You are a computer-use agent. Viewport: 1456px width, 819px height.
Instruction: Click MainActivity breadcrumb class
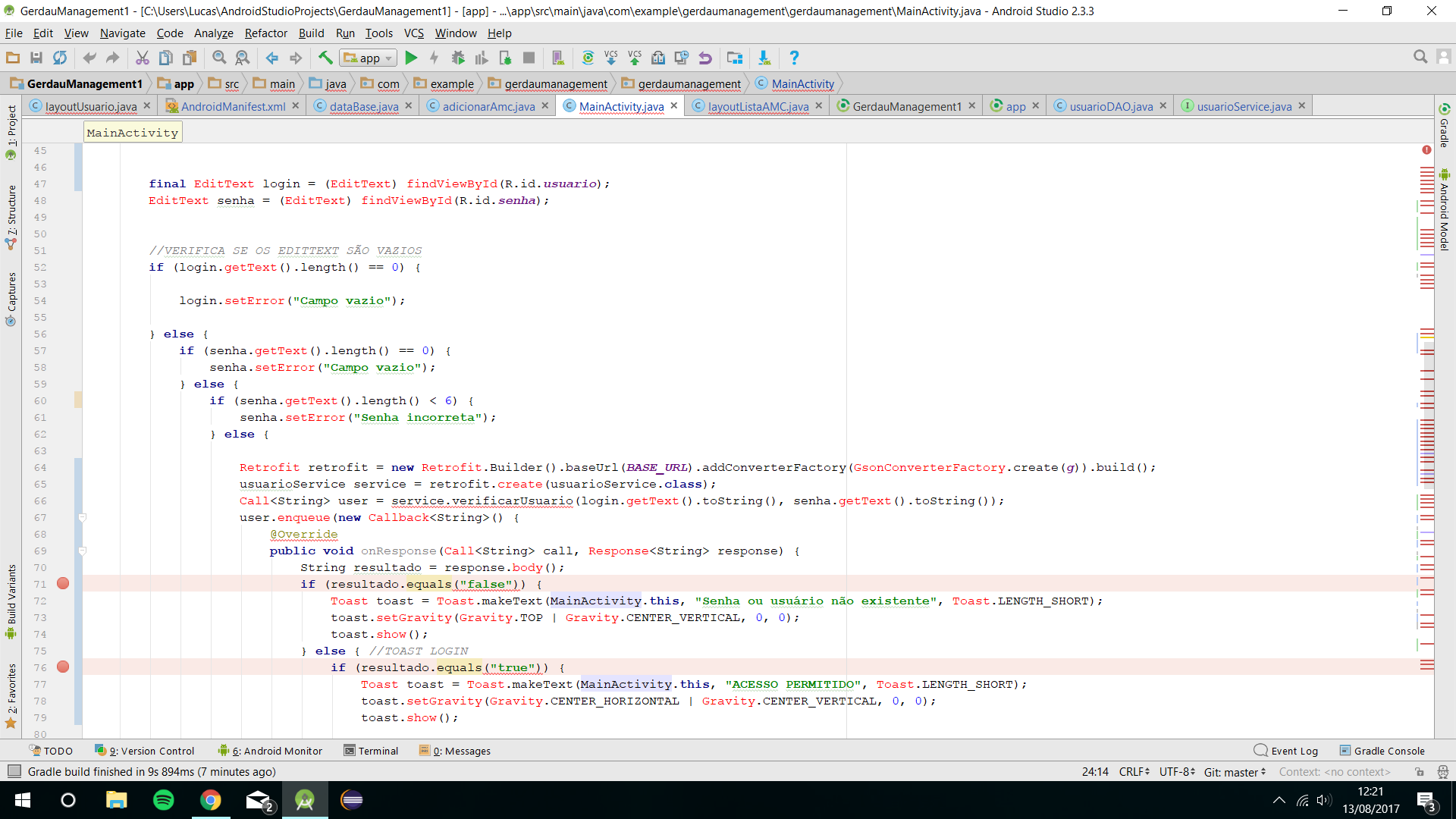[795, 83]
